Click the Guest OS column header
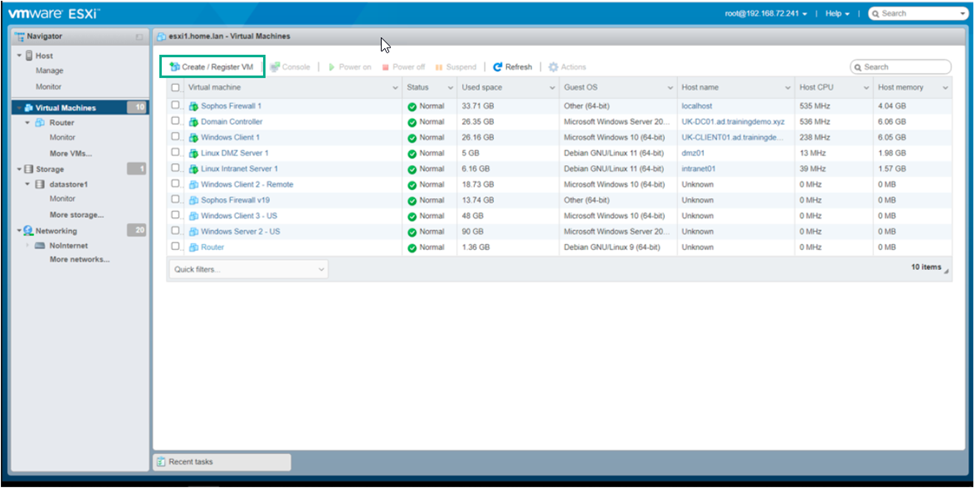 tap(618, 88)
